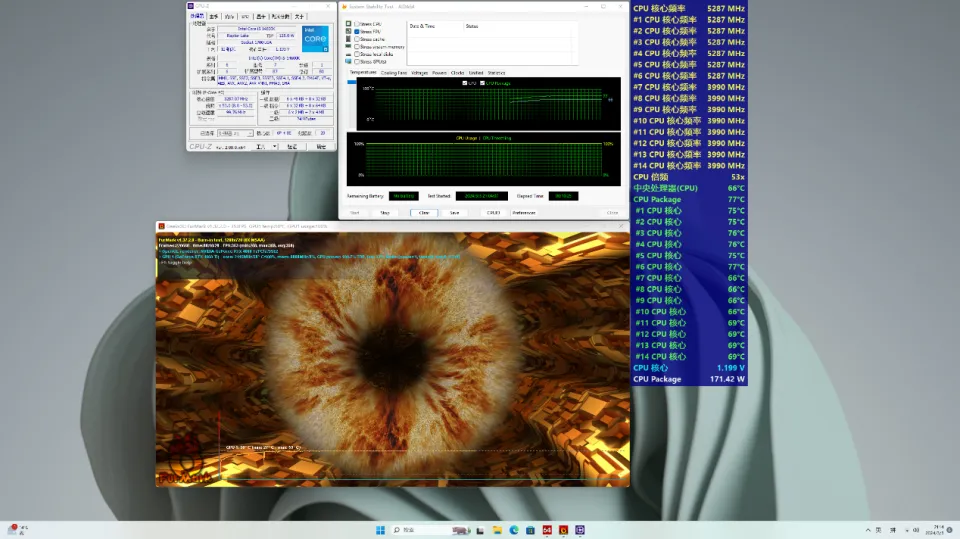This screenshot has height=539, width=960.
Task: Switch to the Powers tab
Action: (439, 73)
